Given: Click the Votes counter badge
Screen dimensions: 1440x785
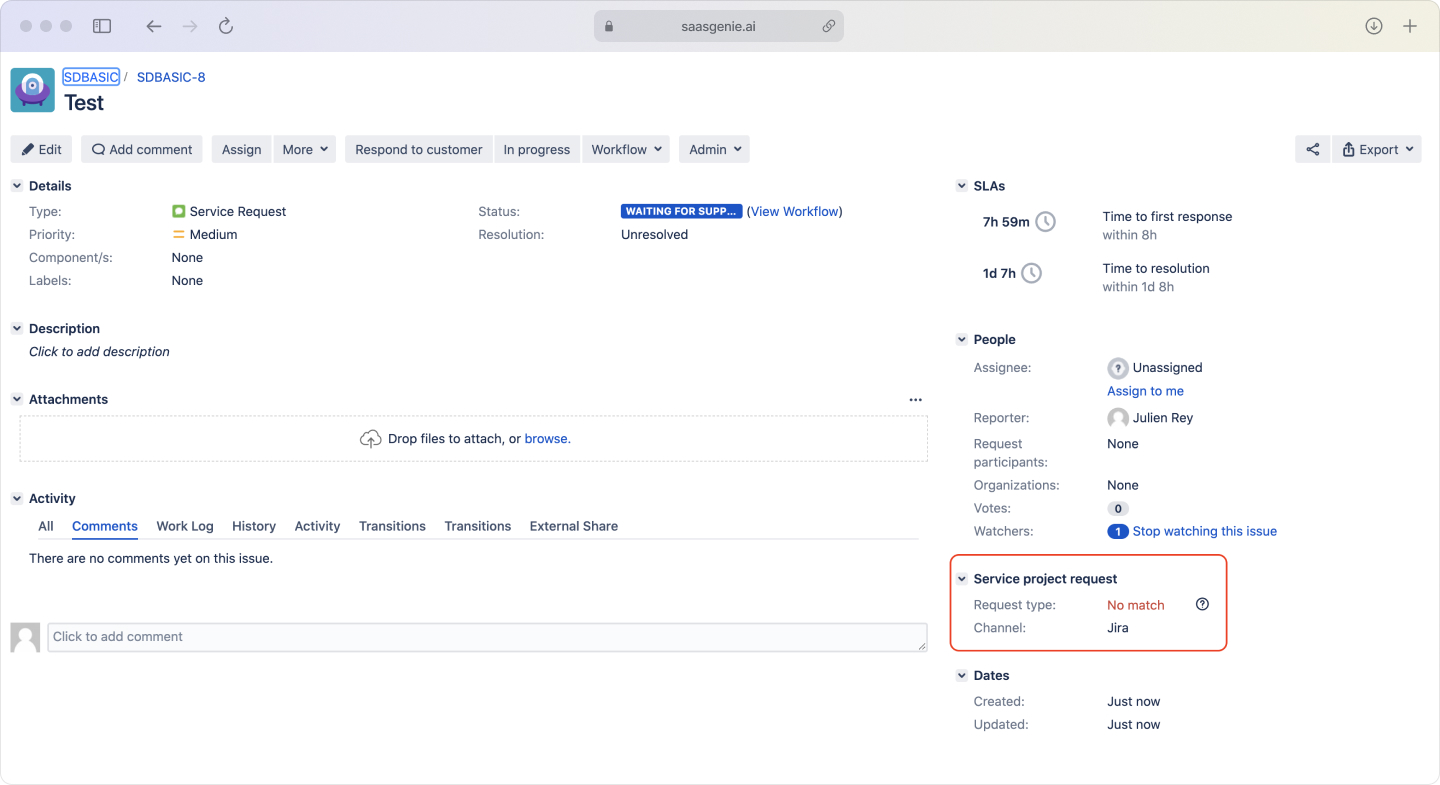Looking at the screenshot, I should pyautogui.click(x=1117, y=508).
